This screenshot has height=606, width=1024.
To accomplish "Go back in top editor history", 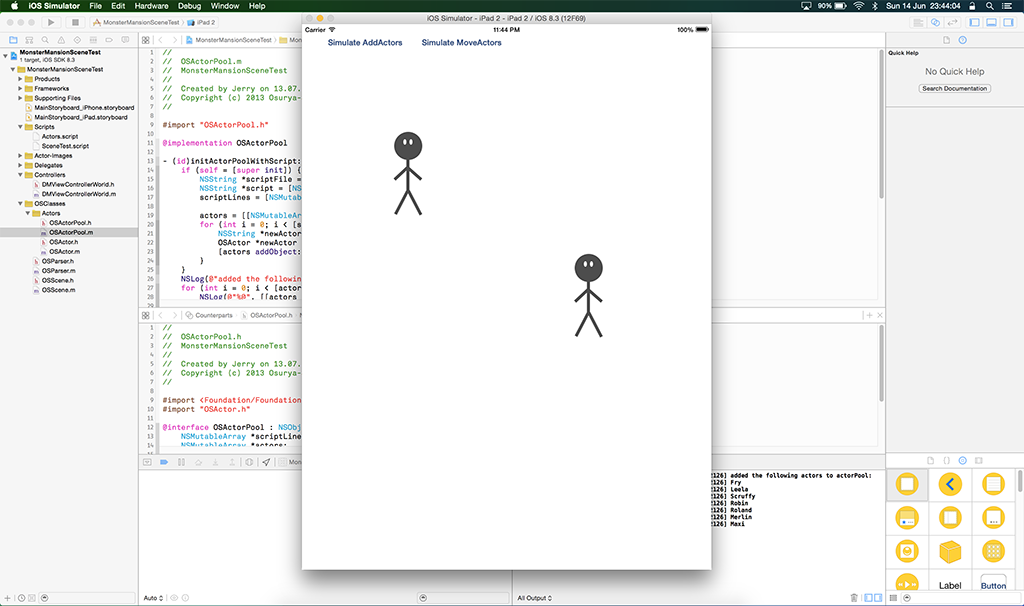I will 161,40.
